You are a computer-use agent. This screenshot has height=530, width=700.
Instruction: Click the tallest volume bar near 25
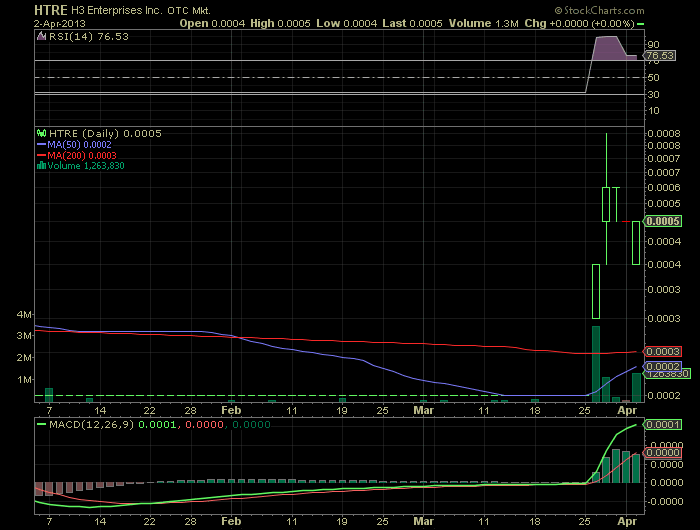click(596, 364)
